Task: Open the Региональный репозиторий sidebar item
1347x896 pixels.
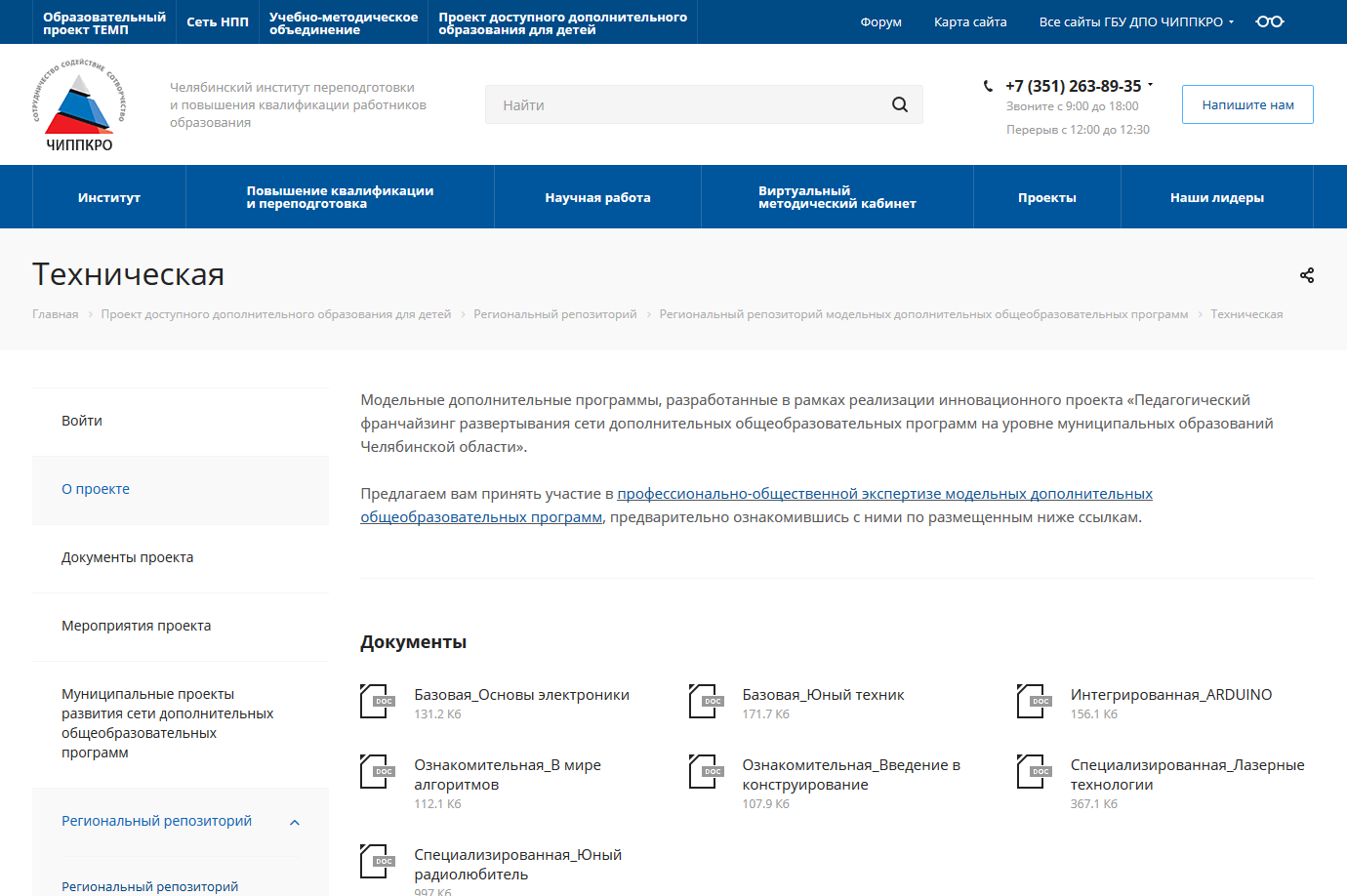Action: click(156, 821)
